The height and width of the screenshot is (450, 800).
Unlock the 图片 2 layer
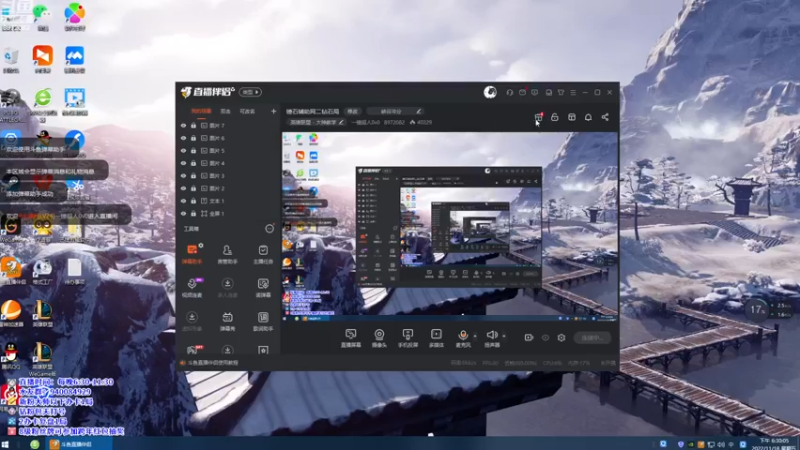[193, 188]
